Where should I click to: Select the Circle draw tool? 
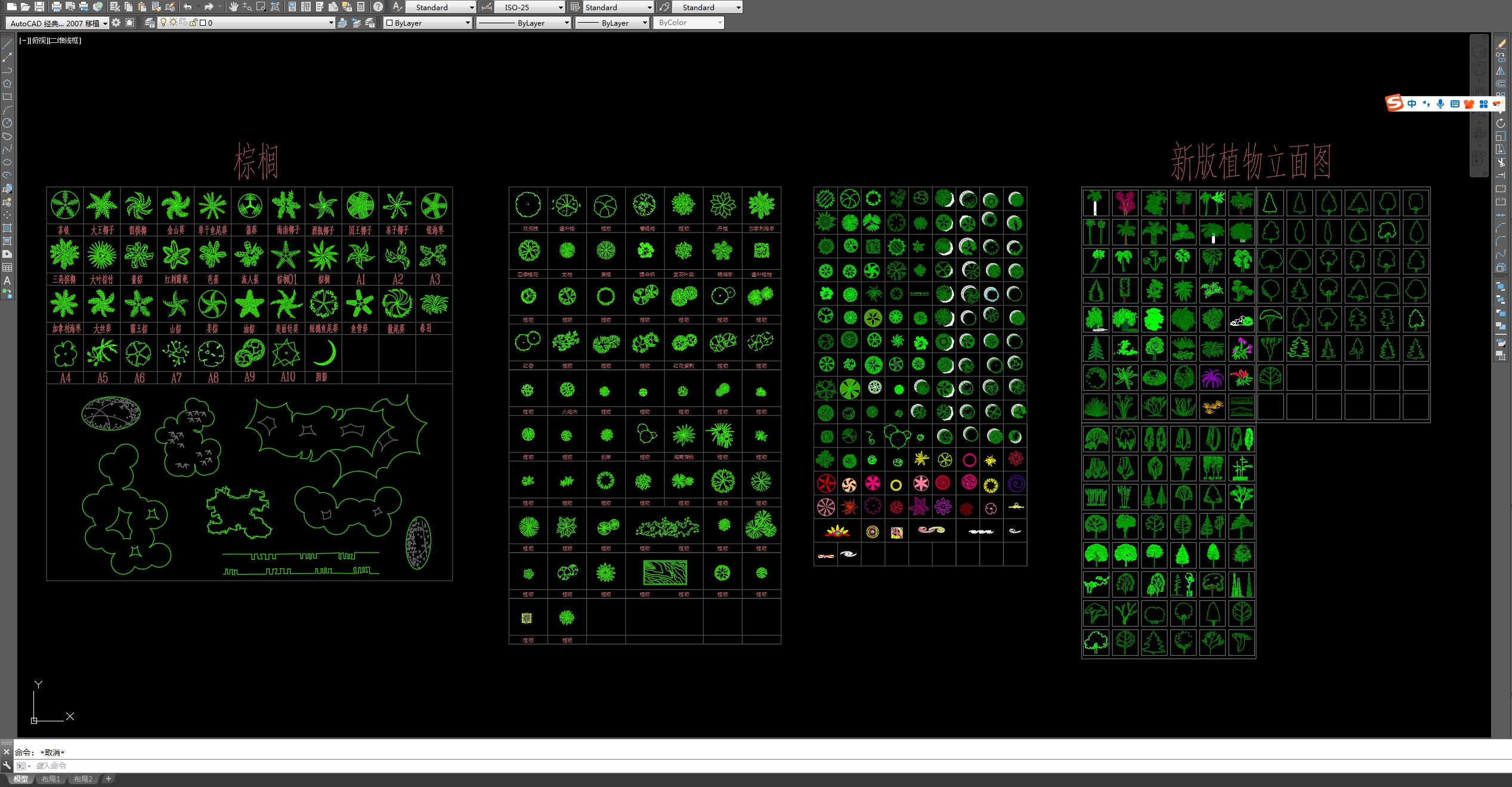pos(7,123)
